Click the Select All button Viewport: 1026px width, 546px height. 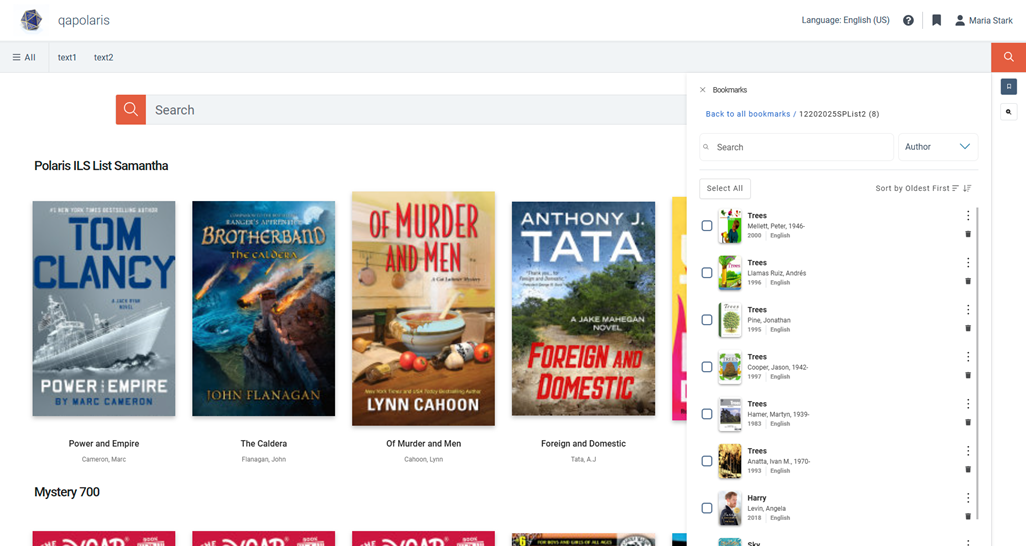pyautogui.click(x=725, y=189)
